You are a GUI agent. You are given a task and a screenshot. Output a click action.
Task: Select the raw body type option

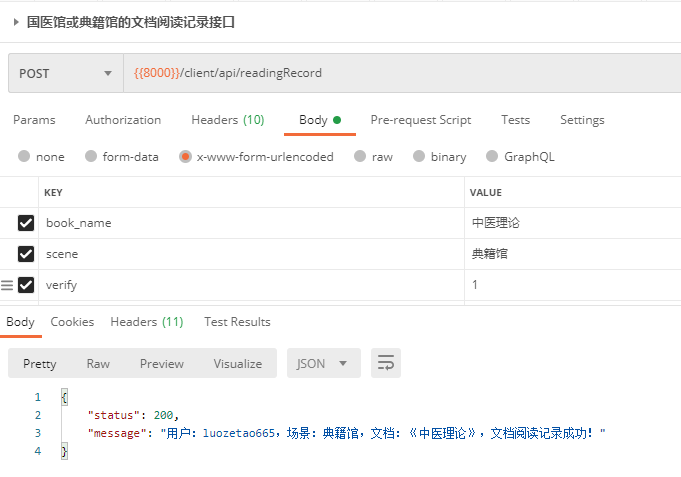click(x=373, y=157)
